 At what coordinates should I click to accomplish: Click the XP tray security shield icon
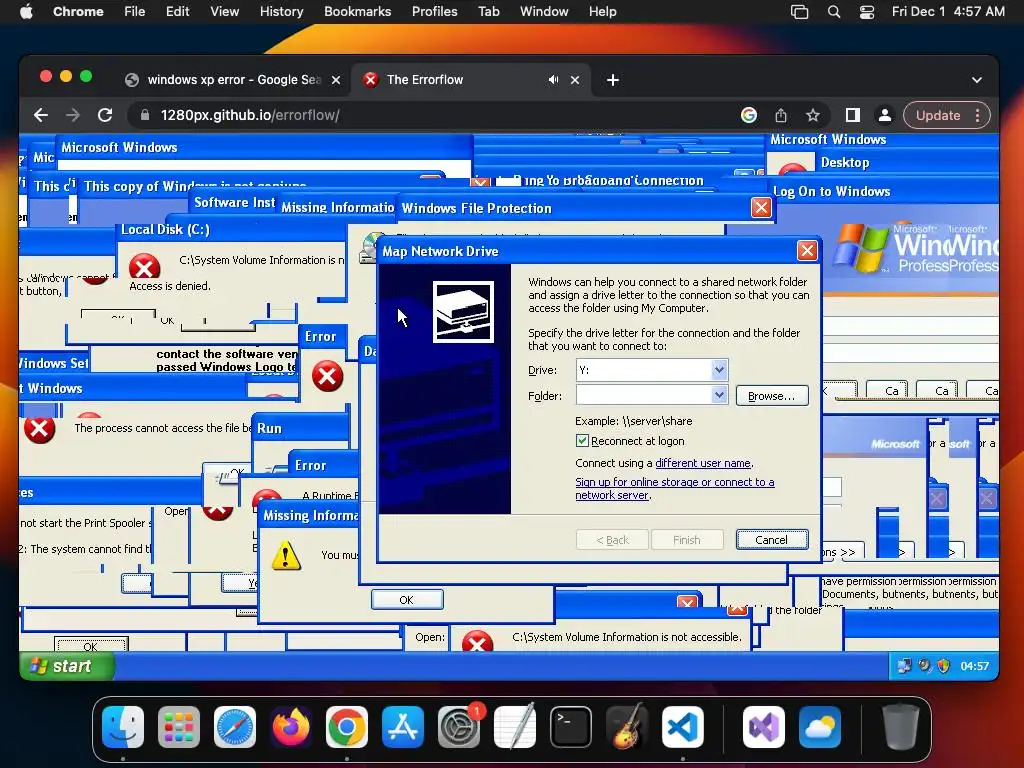[943, 666]
